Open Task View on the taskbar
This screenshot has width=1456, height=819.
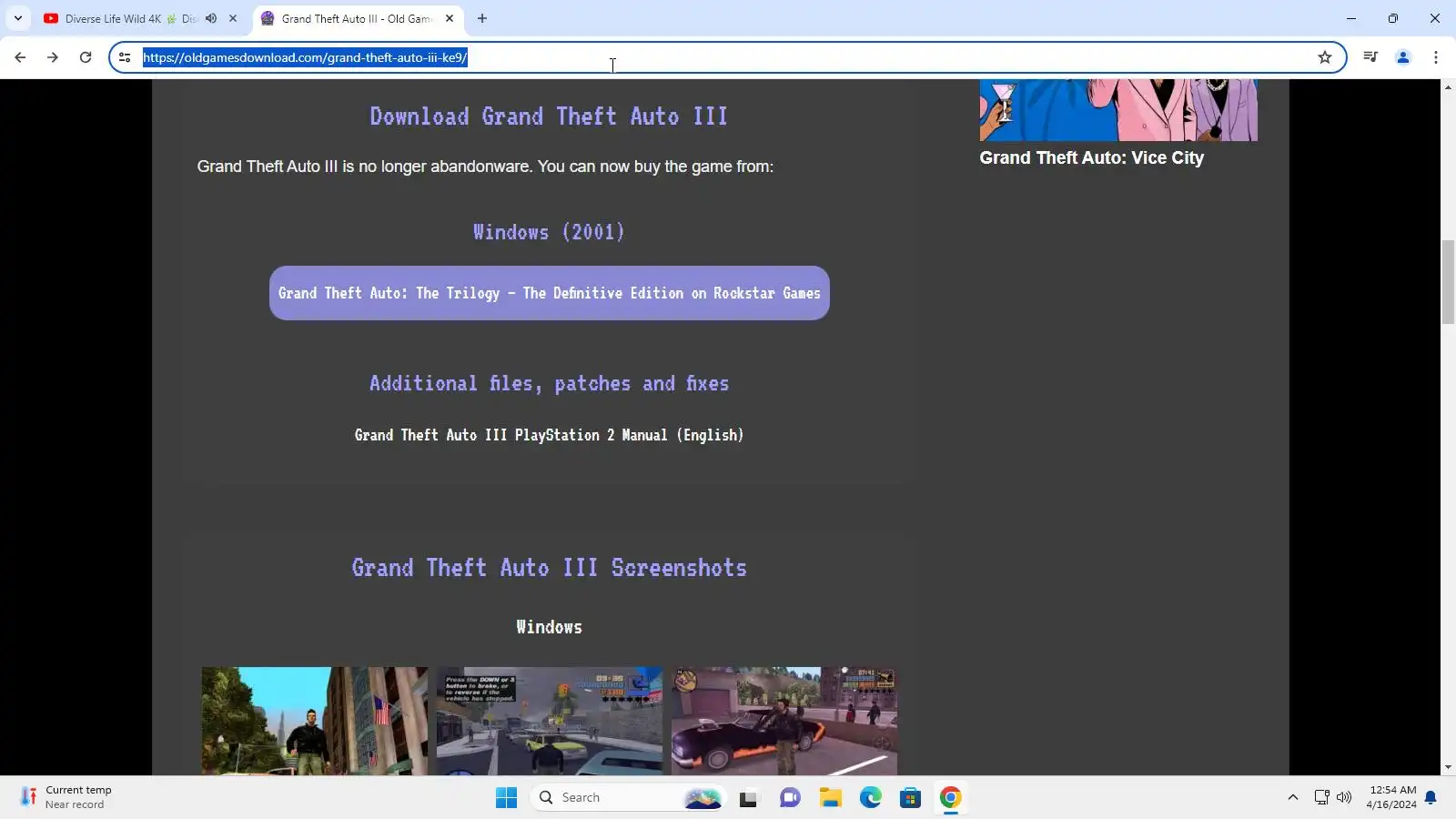click(748, 798)
